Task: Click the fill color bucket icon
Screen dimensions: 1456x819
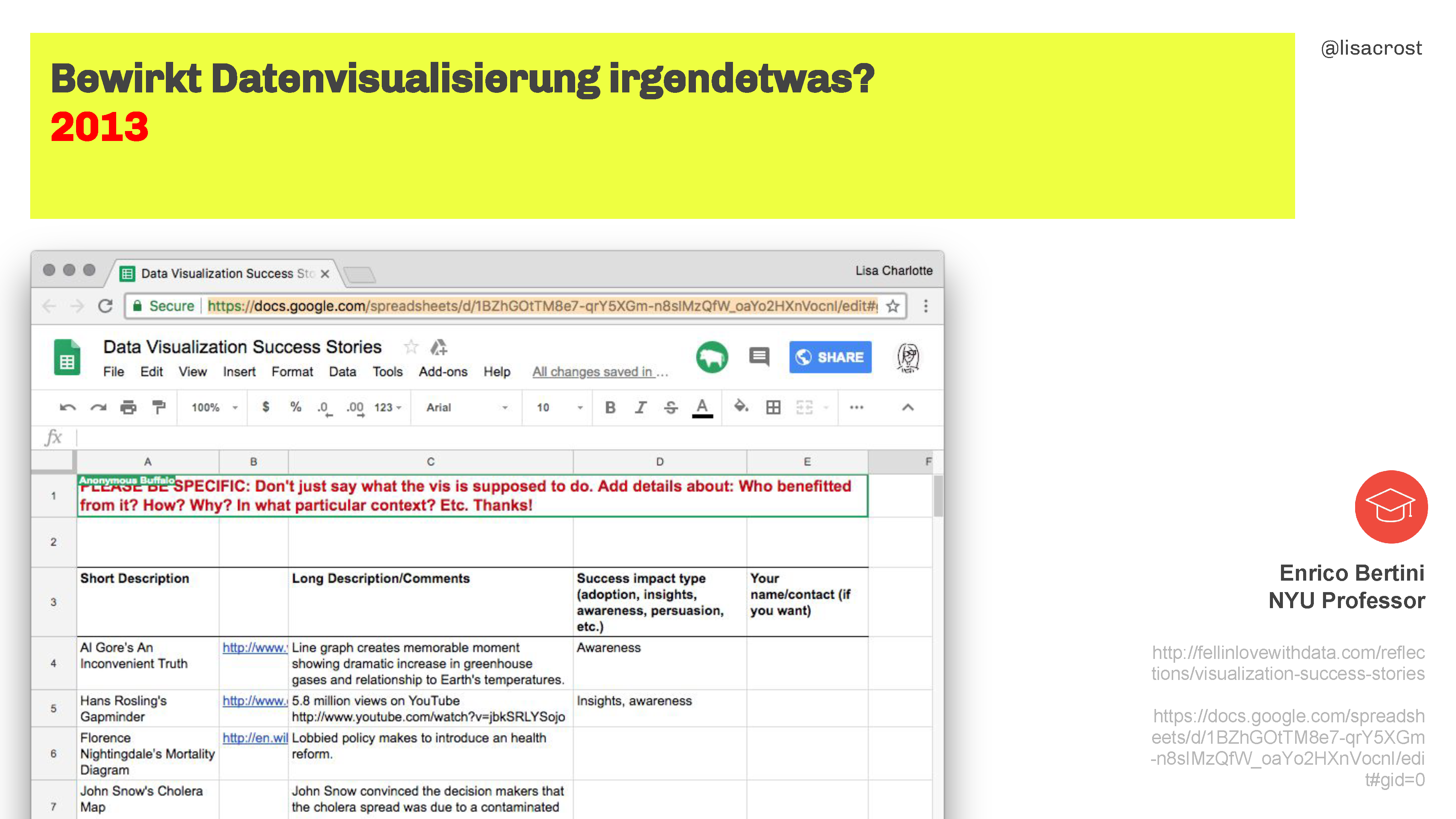Action: (x=741, y=406)
